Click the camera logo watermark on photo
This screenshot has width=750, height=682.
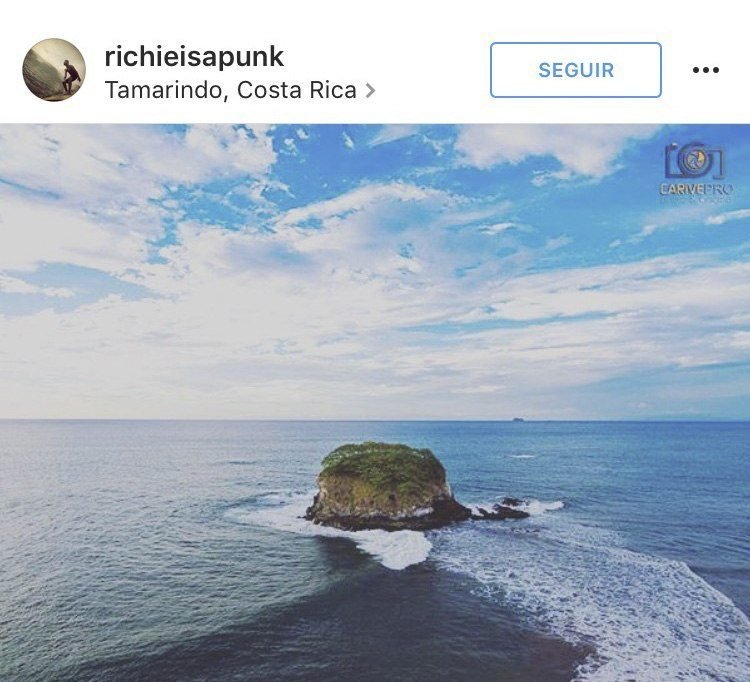coord(695,161)
